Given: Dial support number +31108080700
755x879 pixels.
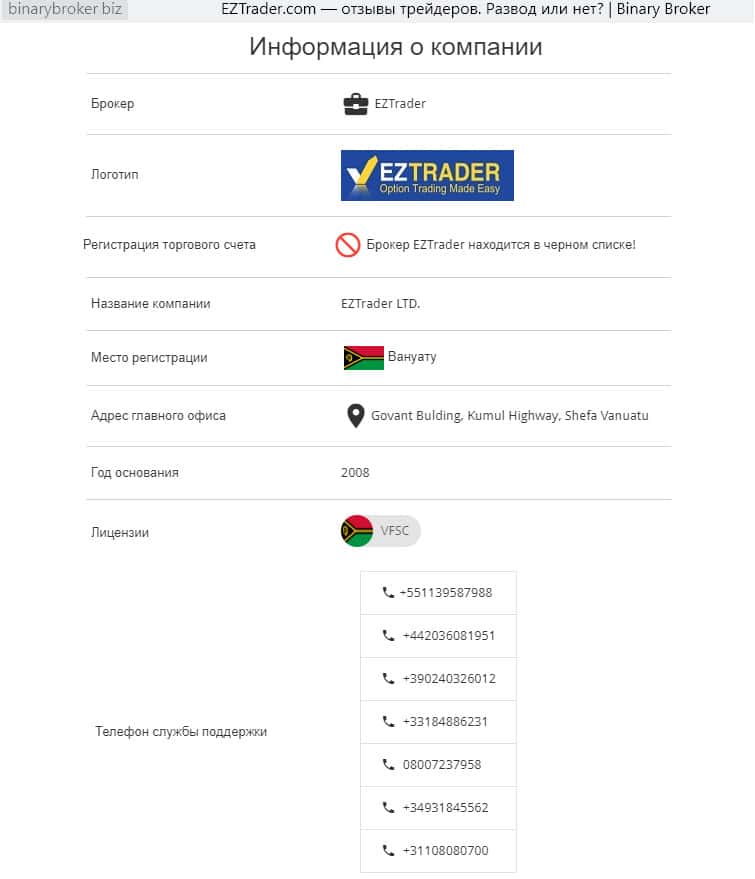Looking at the screenshot, I should tap(445, 851).
